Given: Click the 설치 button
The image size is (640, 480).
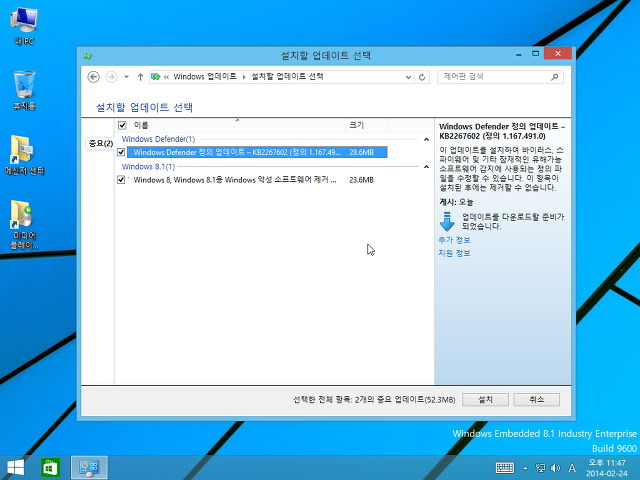Looking at the screenshot, I should coord(485,400).
